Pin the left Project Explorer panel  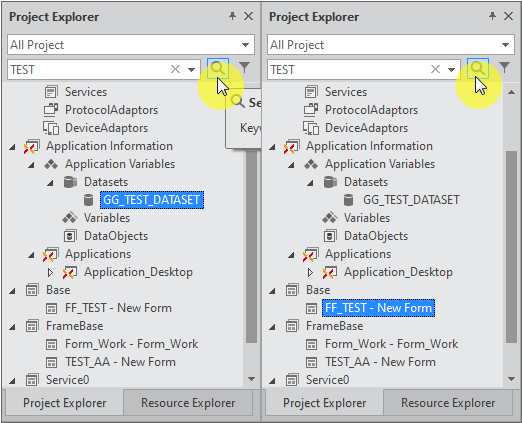pos(232,16)
